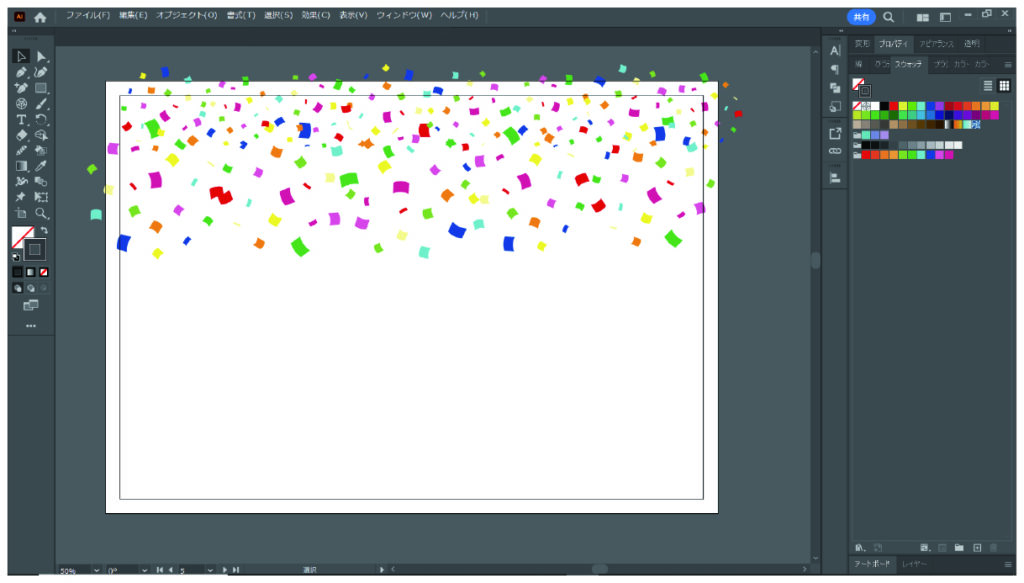
Task: Set paint mode to Color
Action: tap(18, 272)
